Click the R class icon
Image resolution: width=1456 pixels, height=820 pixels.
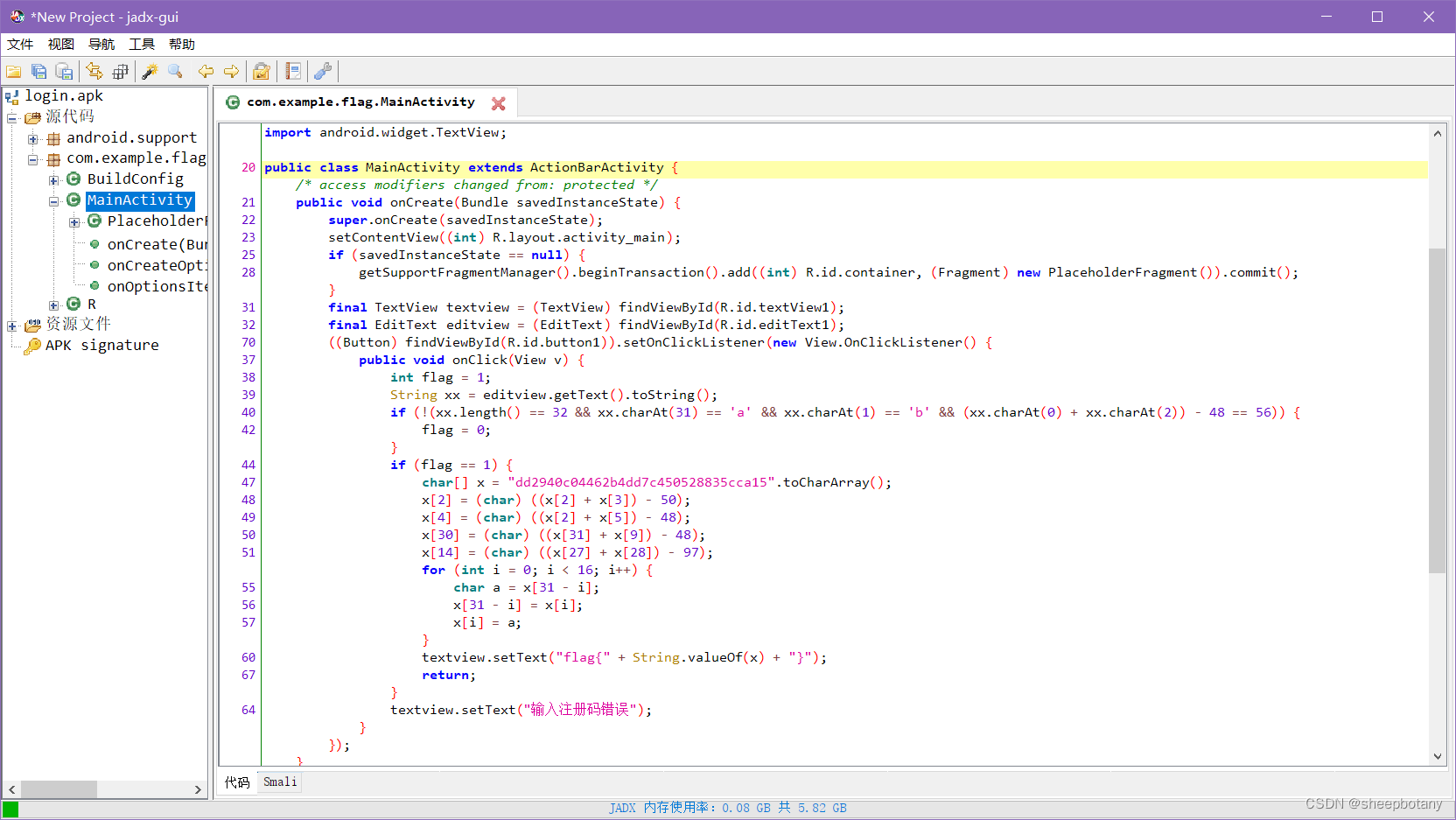click(x=73, y=304)
